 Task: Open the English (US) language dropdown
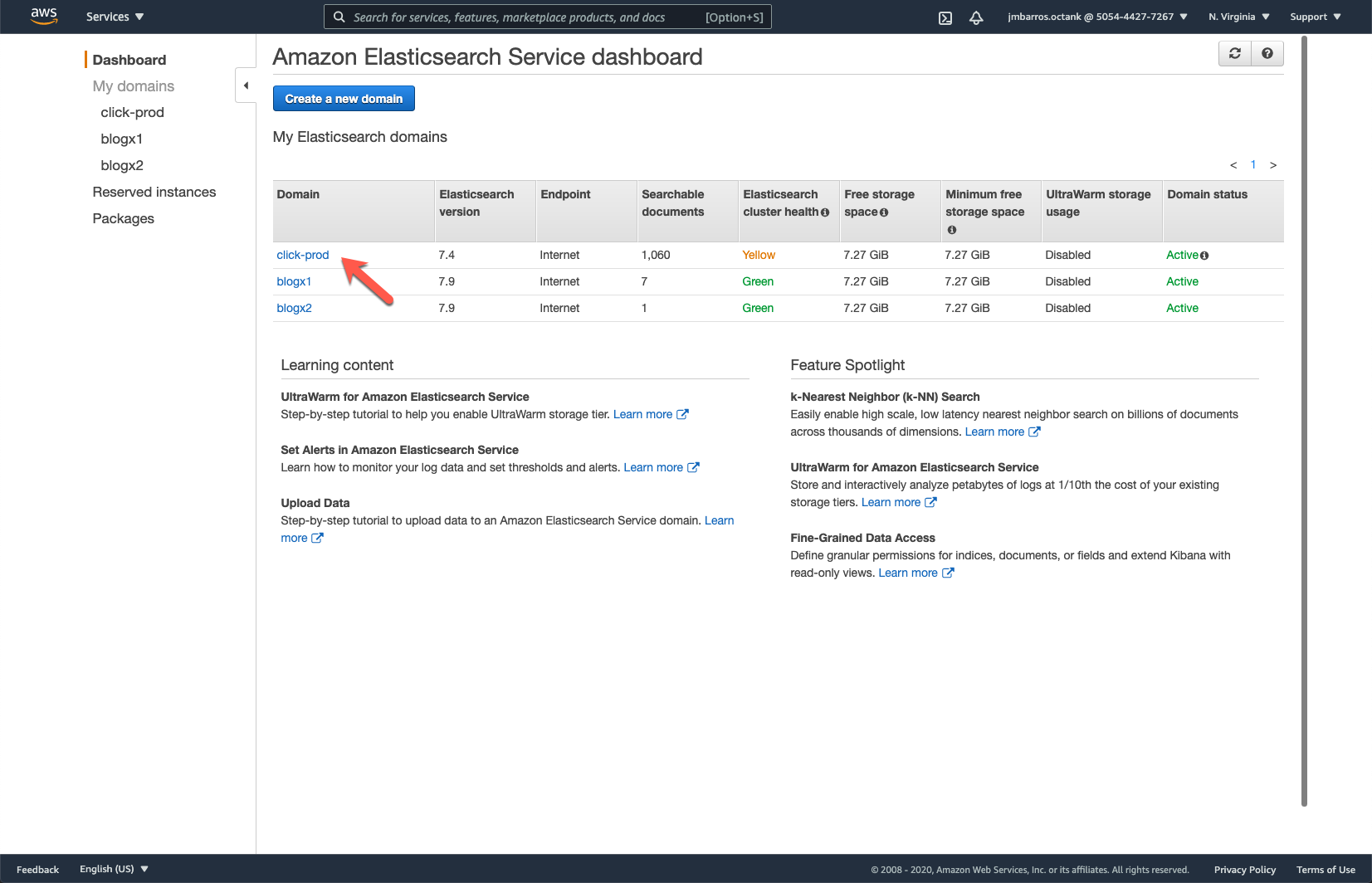coord(114,869)
